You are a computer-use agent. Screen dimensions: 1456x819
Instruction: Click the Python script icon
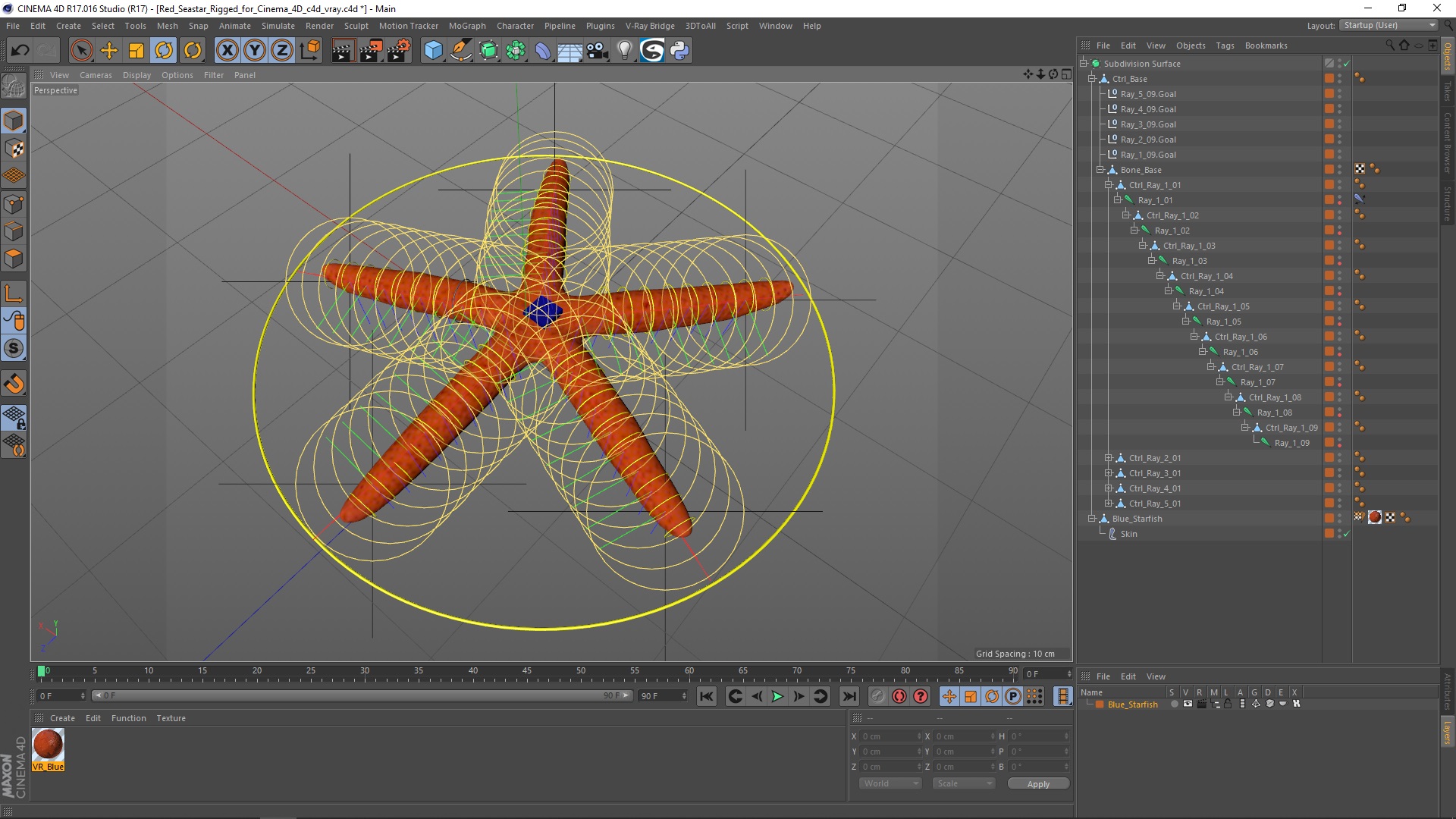679,51
